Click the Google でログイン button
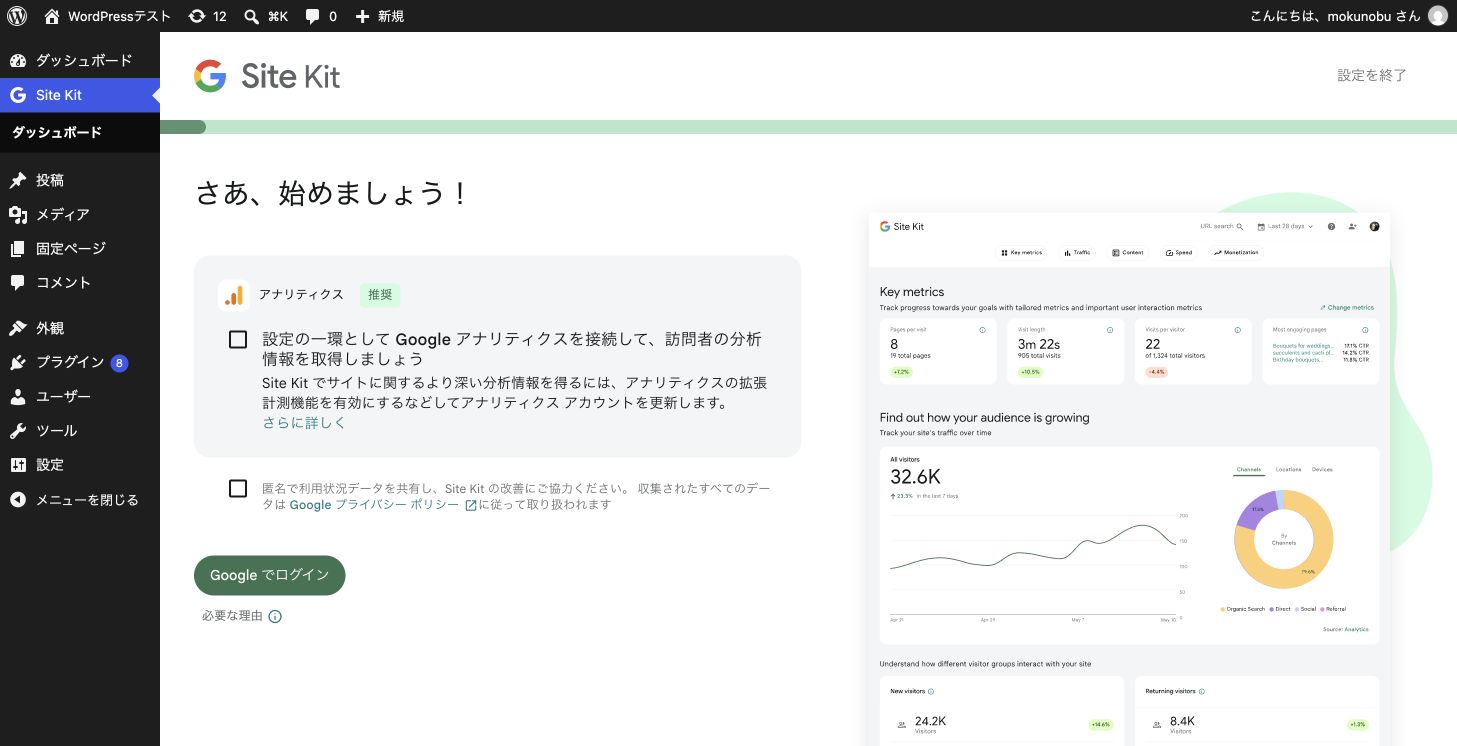 click(270, 575)
